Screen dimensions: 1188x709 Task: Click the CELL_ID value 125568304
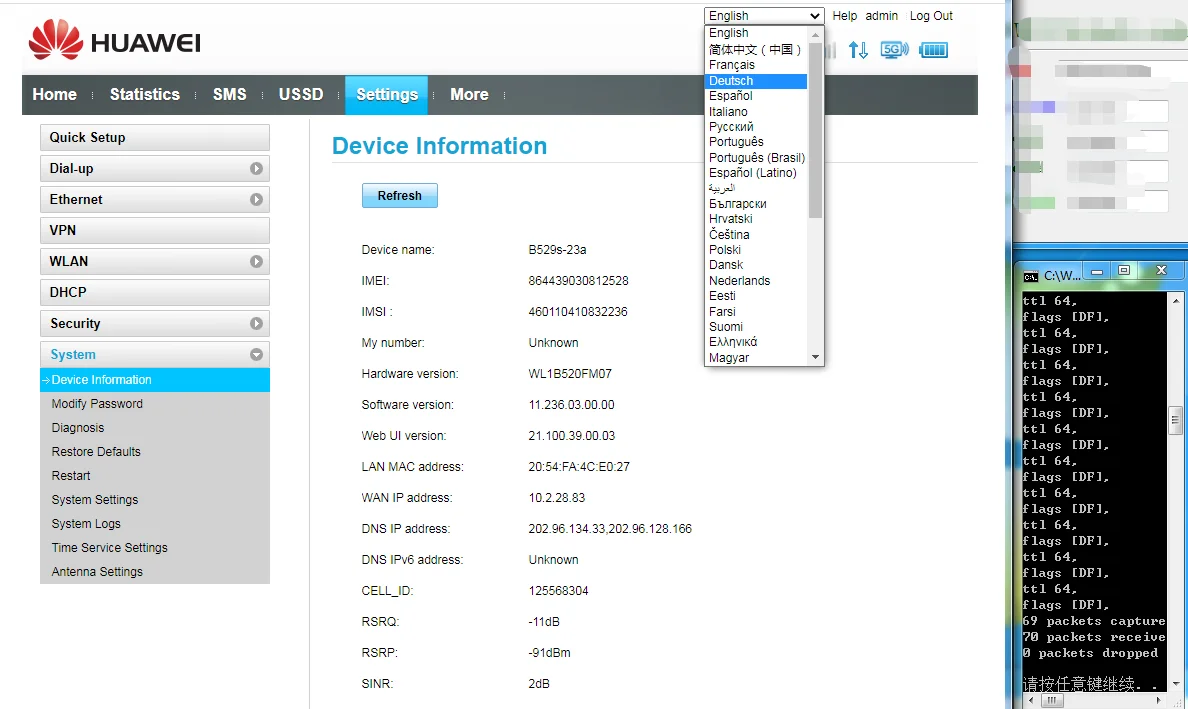coord(558,591)
